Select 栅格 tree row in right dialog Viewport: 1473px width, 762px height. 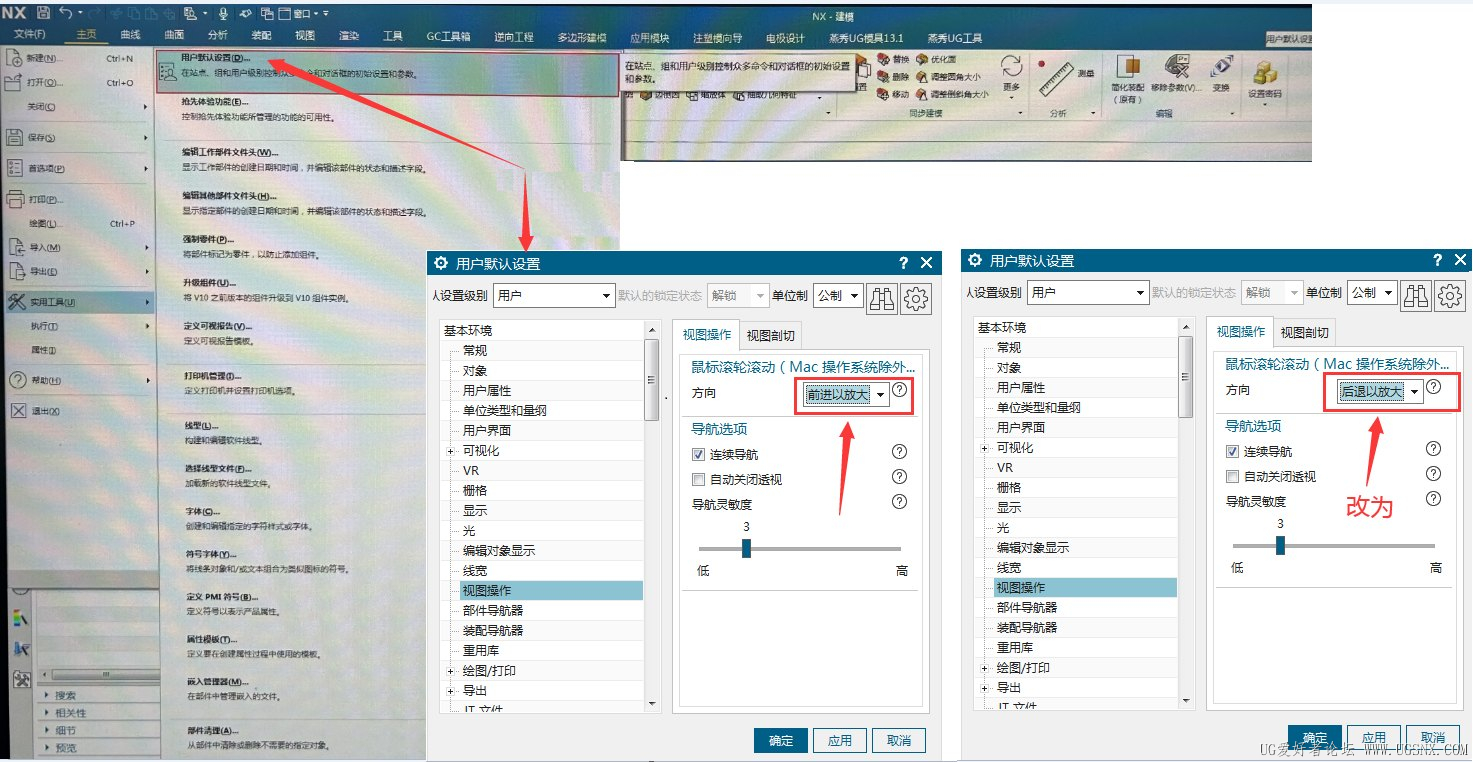[x=1085, y=487]
